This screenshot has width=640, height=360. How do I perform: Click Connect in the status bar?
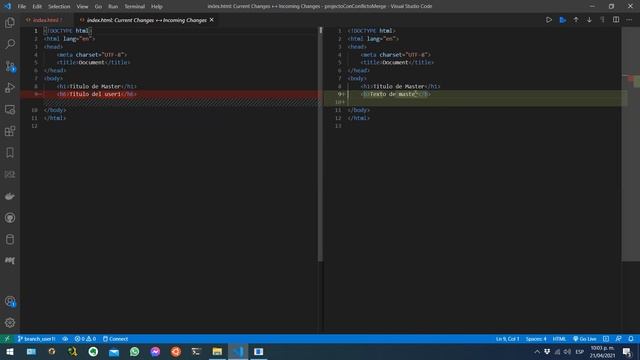pos(116,339)
